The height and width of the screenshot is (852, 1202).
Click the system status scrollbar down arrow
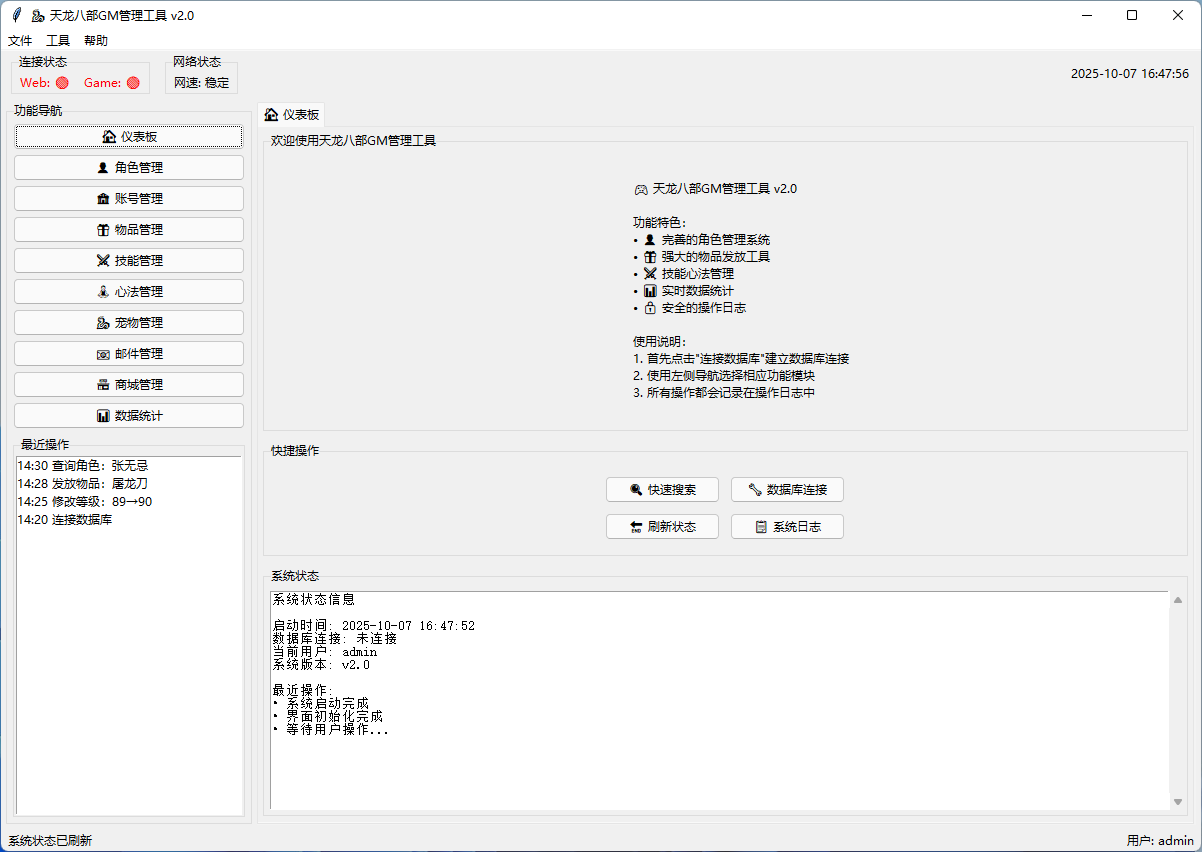(x=1178, y=802)
